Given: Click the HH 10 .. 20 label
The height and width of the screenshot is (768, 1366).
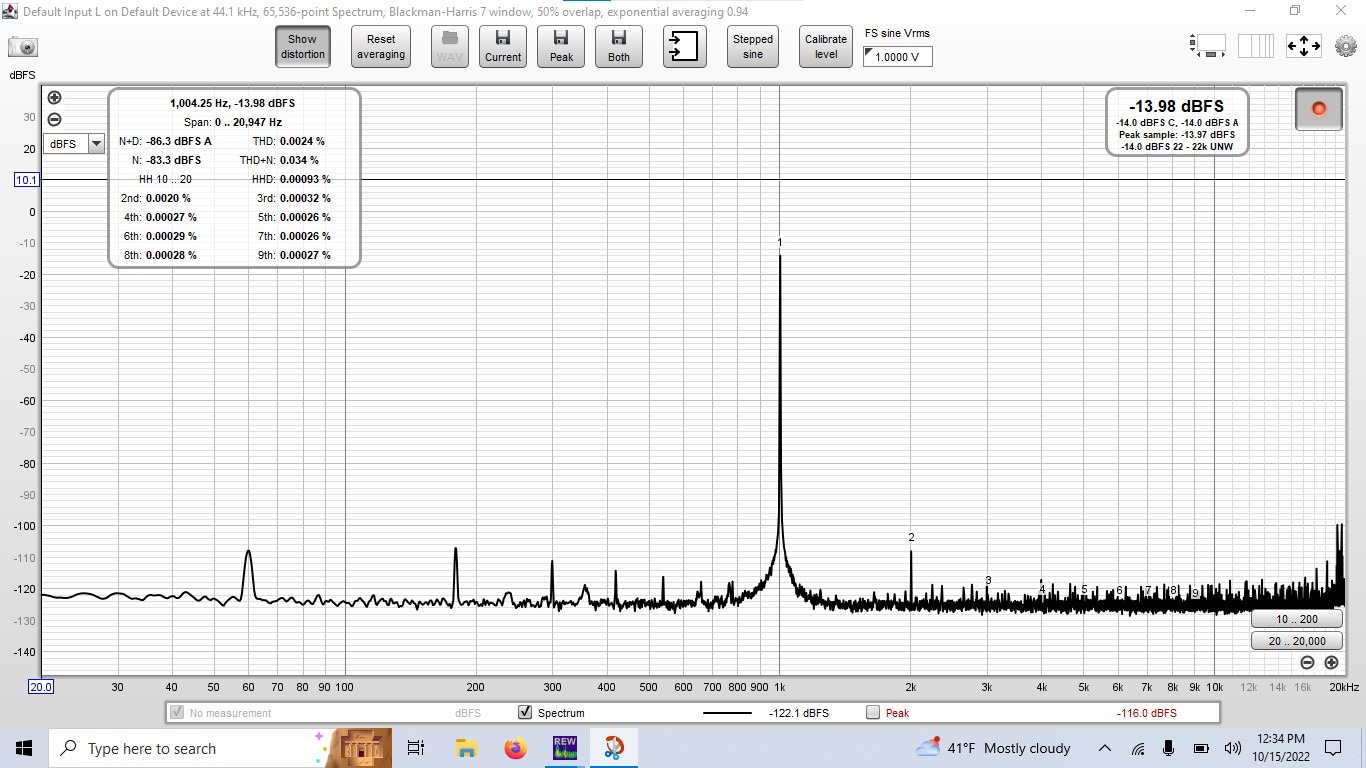Looking at the screenshot, I should 165,179.
